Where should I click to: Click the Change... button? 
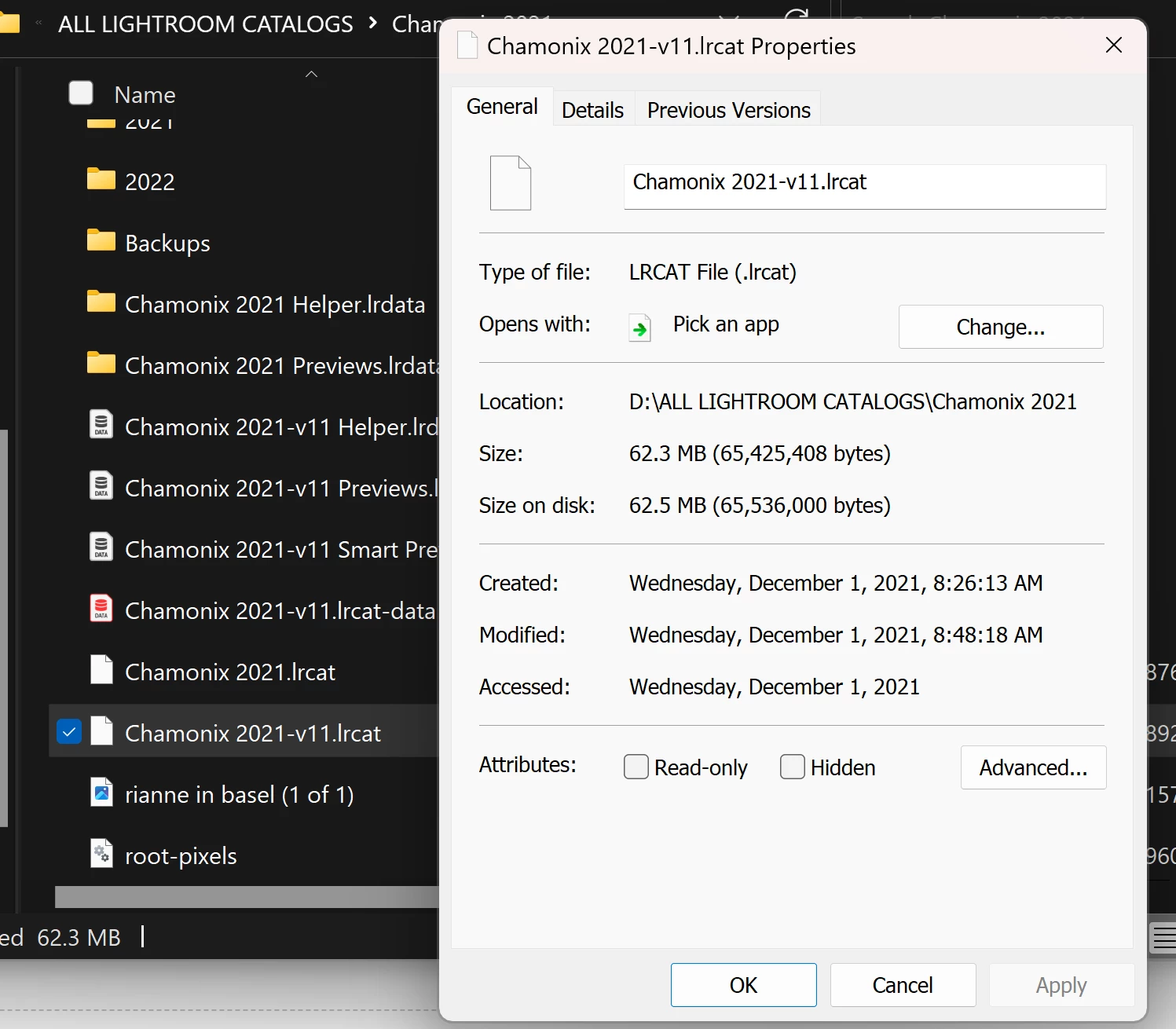(x=1001, y=327)
